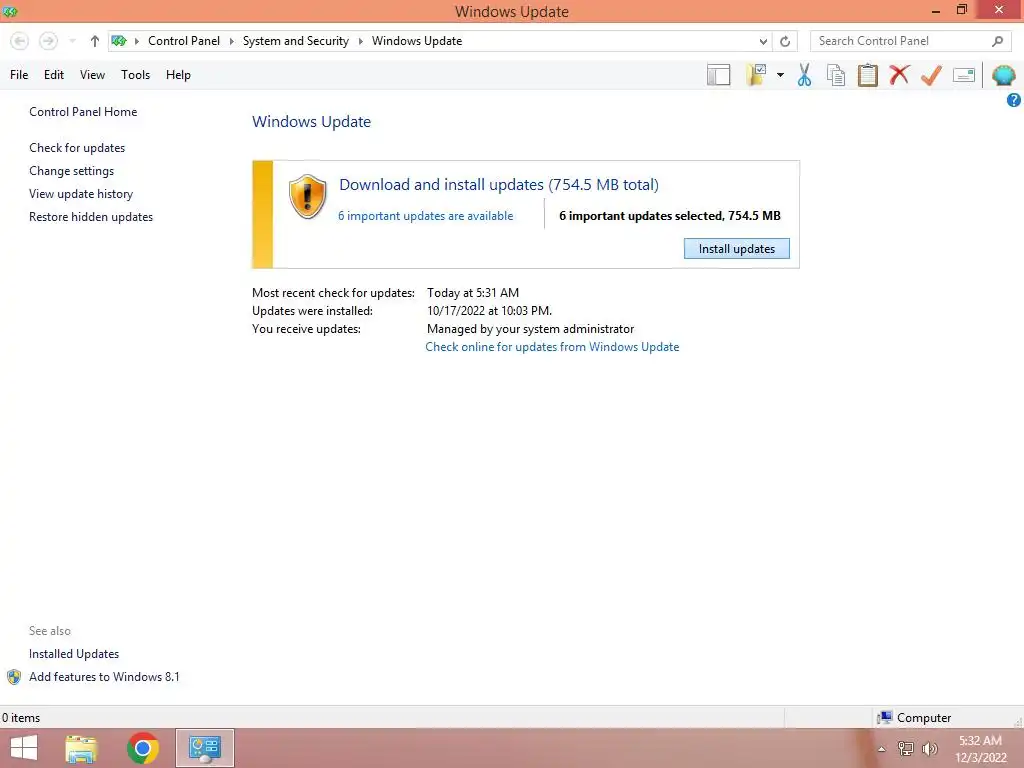The image size is (1024, 768).
Task: Click the Copy pages icon
Action: pos(835,75)
